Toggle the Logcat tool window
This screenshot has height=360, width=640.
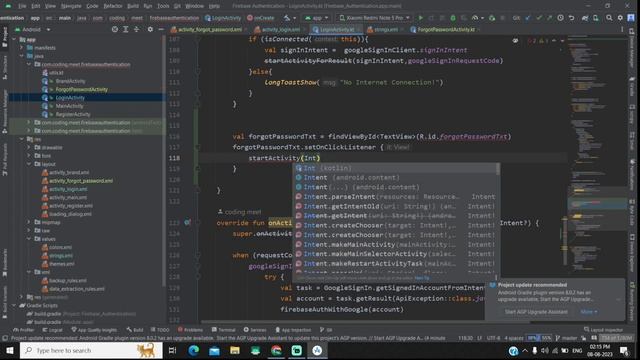click(x=52, y=330)
